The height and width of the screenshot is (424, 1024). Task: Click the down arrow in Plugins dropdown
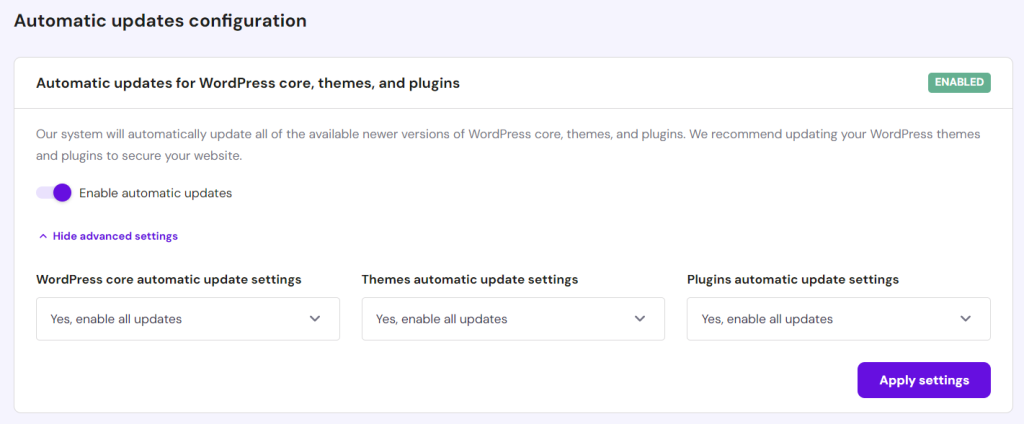[x=966, y=319]
